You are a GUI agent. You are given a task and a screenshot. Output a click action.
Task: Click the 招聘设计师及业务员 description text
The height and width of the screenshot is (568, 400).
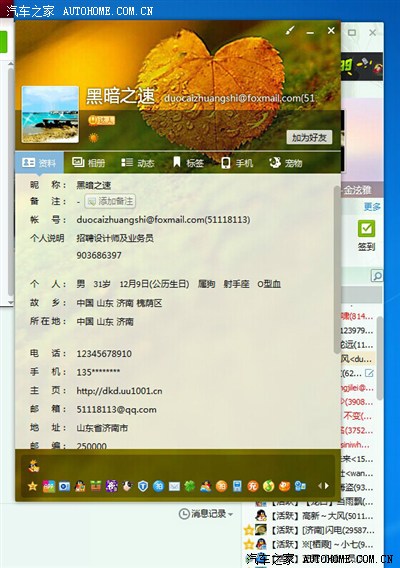[115, 238]
